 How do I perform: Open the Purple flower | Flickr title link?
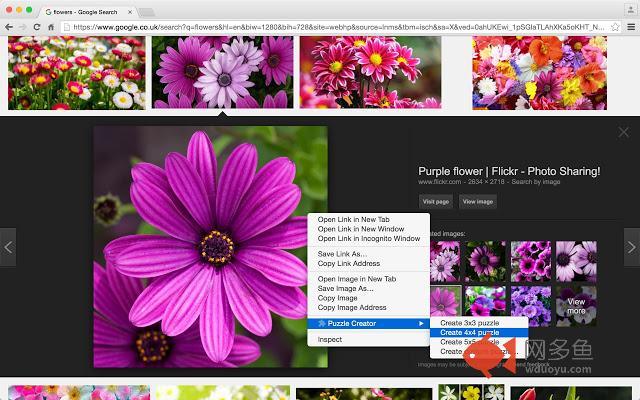509,171
